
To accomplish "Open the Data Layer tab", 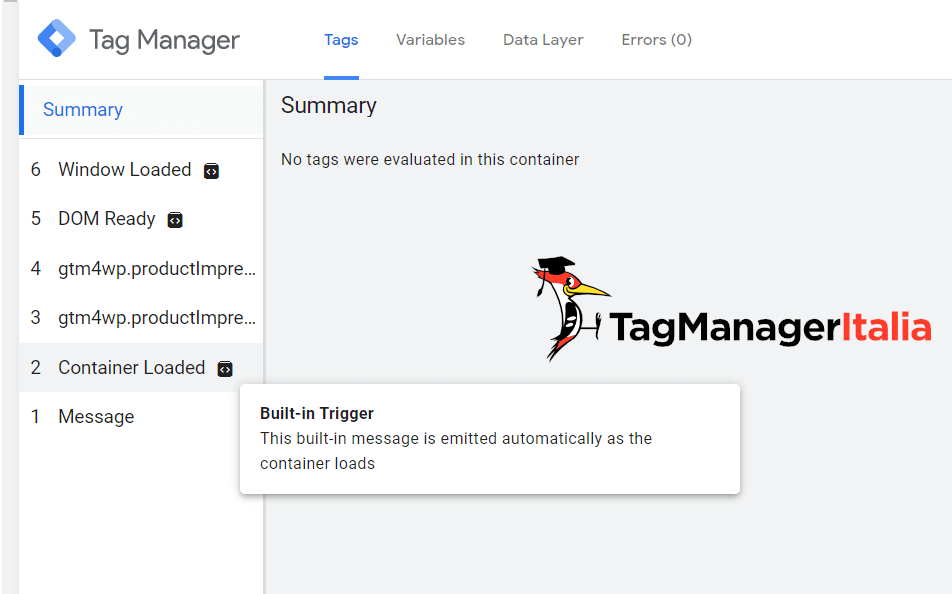I will (x=543, y=40).
